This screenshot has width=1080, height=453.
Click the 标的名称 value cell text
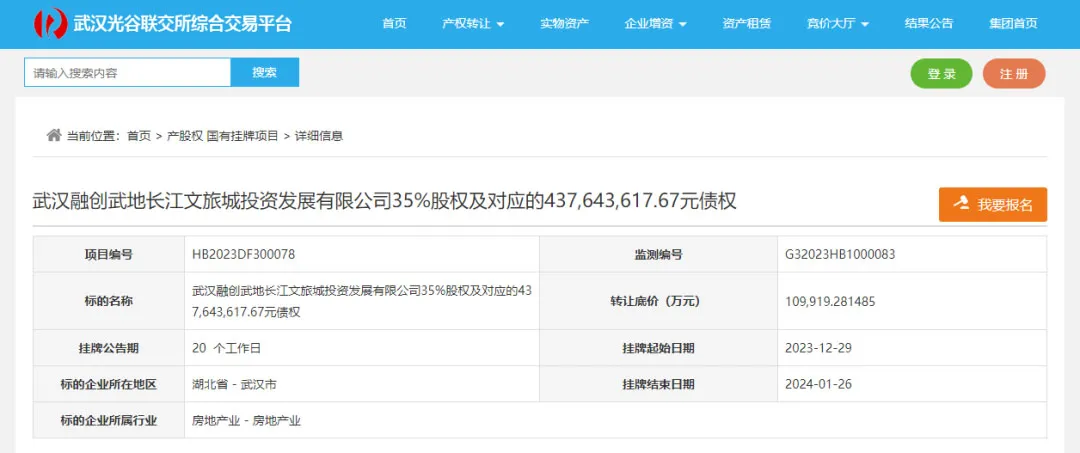pyautogui.click(x=362, y=301)
